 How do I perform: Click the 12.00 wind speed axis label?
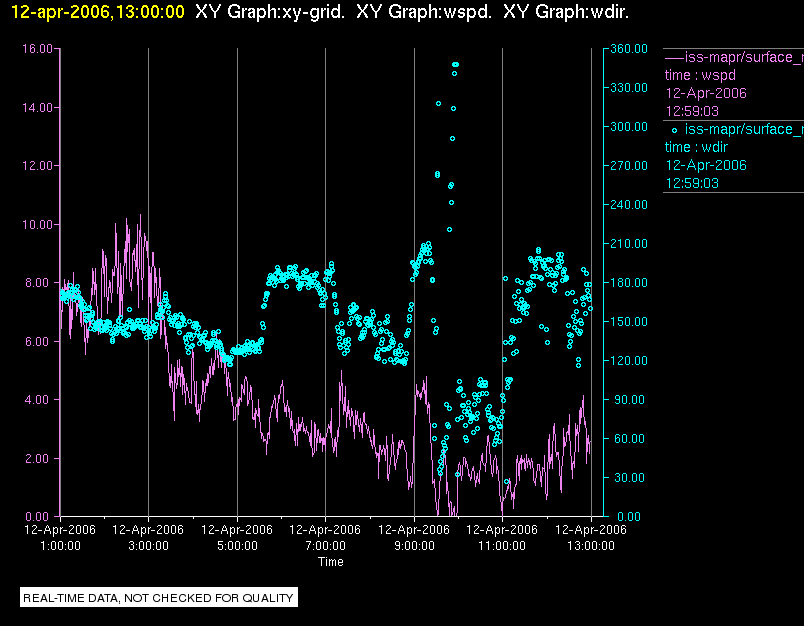[x=37, y=166]
